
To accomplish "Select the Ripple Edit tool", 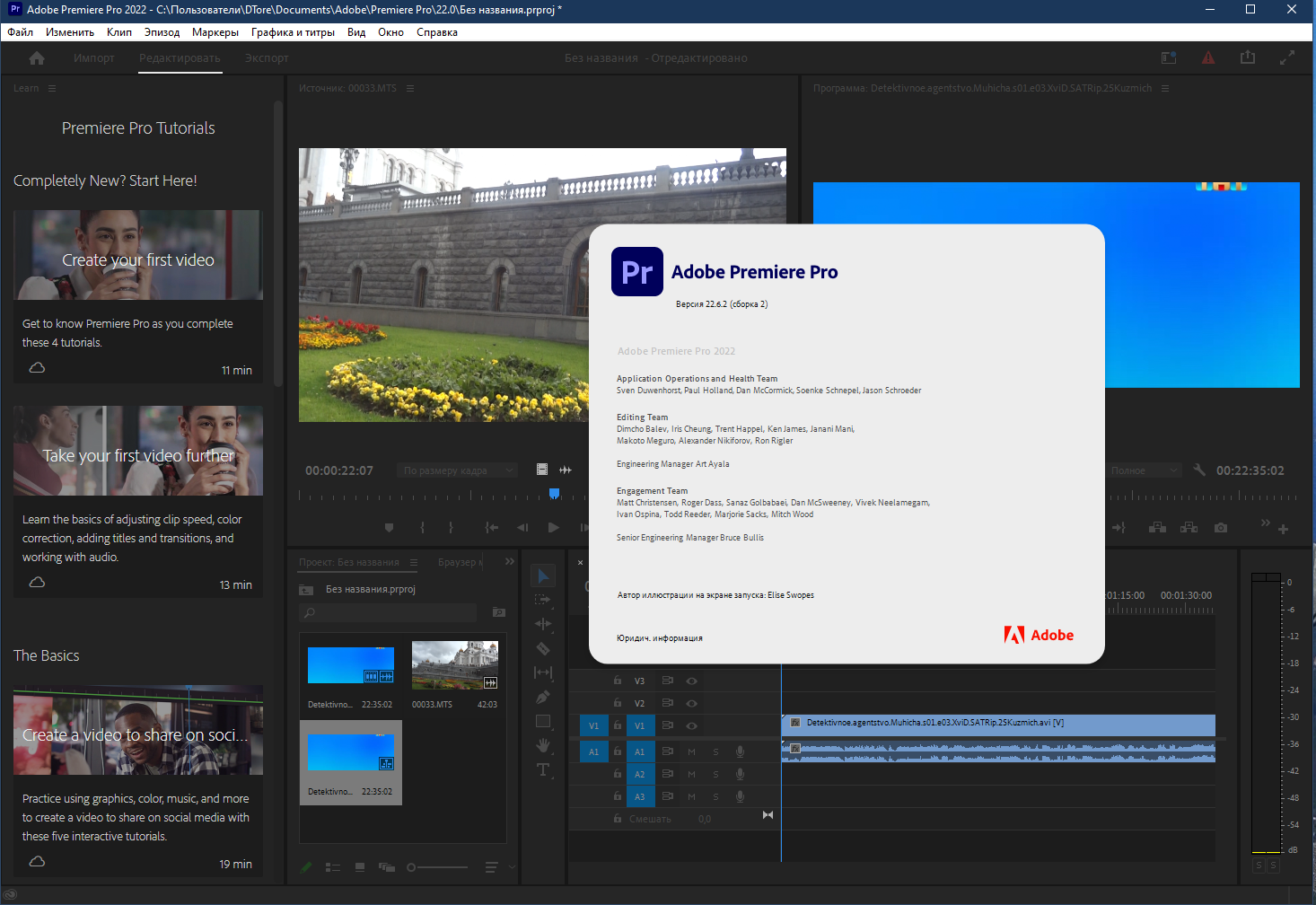I will click(x=543, y=624).
